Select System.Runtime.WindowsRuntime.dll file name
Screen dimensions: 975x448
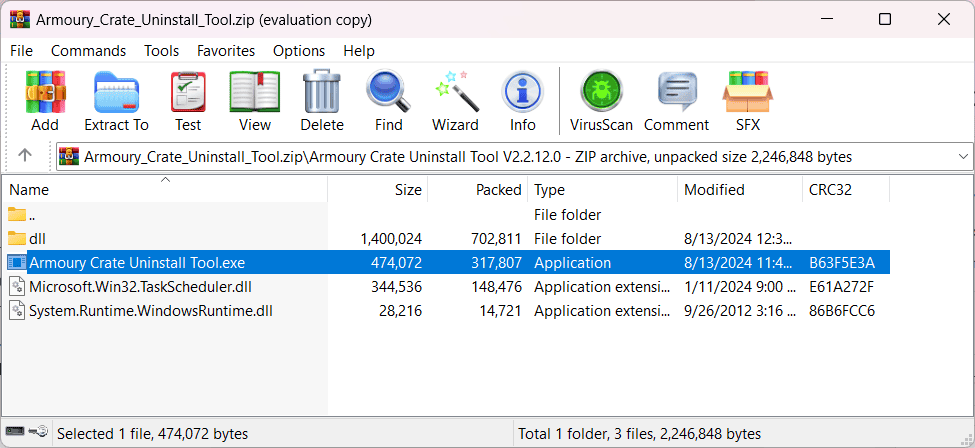point(150,310)
